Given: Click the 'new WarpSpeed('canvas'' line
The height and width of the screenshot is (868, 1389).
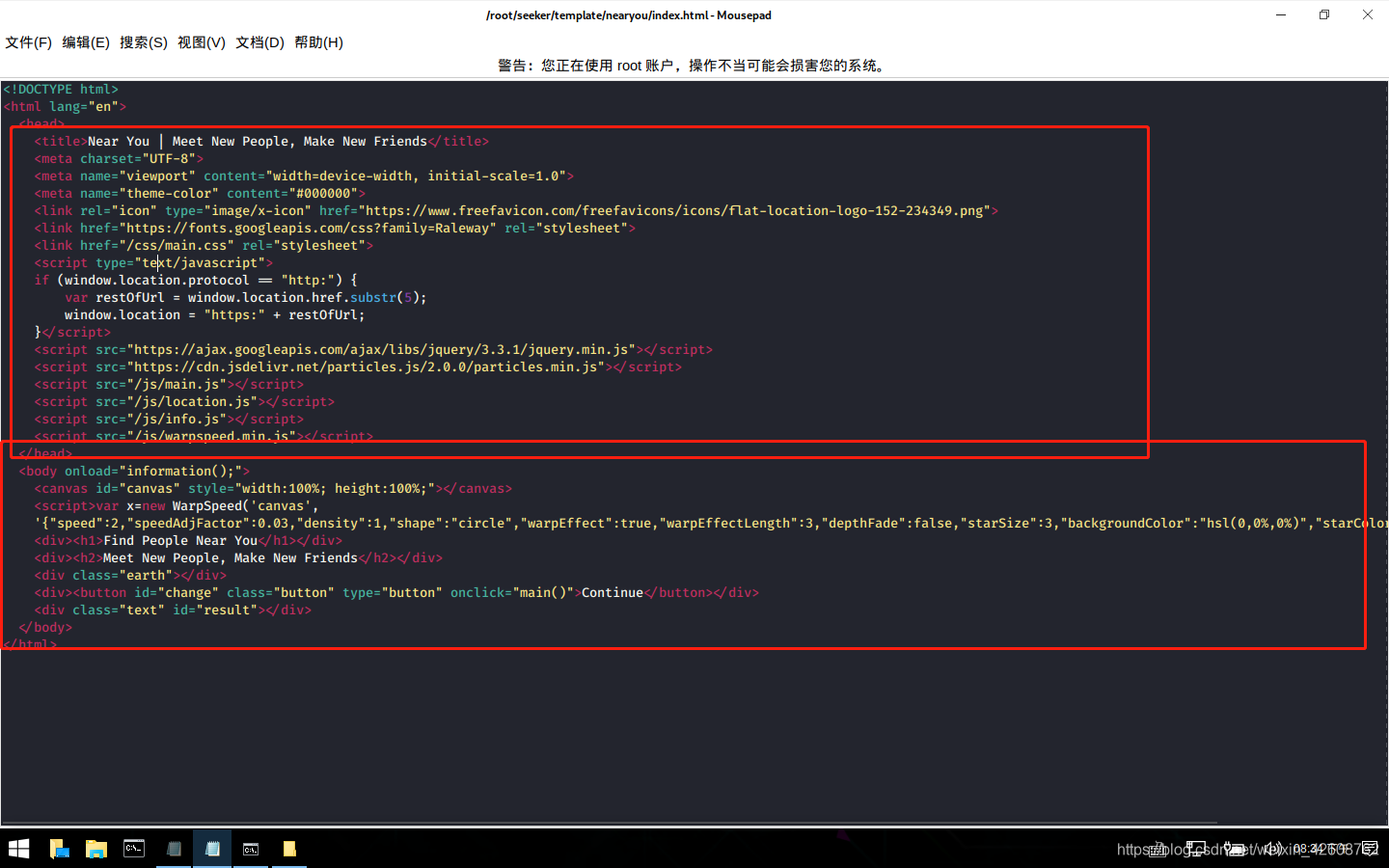Looking at the screenshot, I should click(x=177, y=506).
